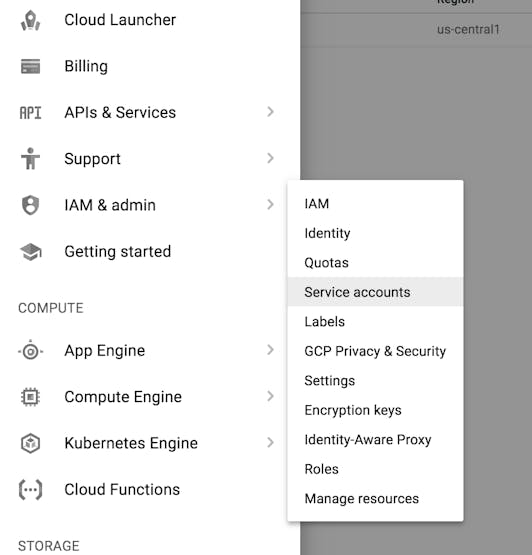The image size is (532, 555).
Task: Open Quotas from the IAM submenu
Action: click(x=375, y=263)
